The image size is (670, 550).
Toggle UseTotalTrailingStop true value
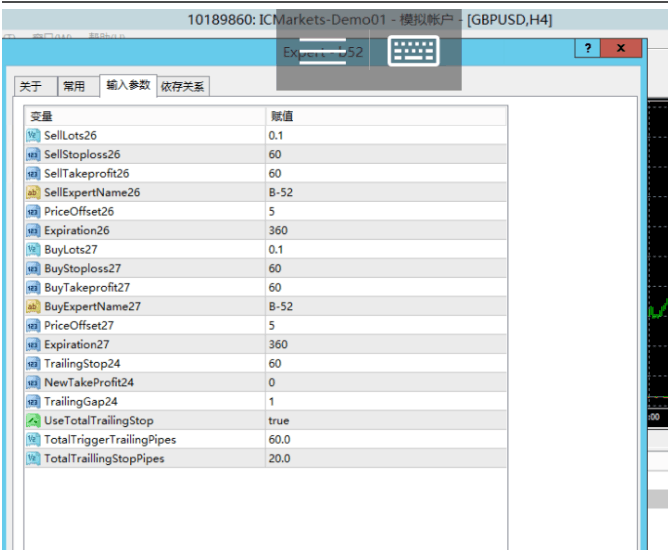click(x=279, y=420)
